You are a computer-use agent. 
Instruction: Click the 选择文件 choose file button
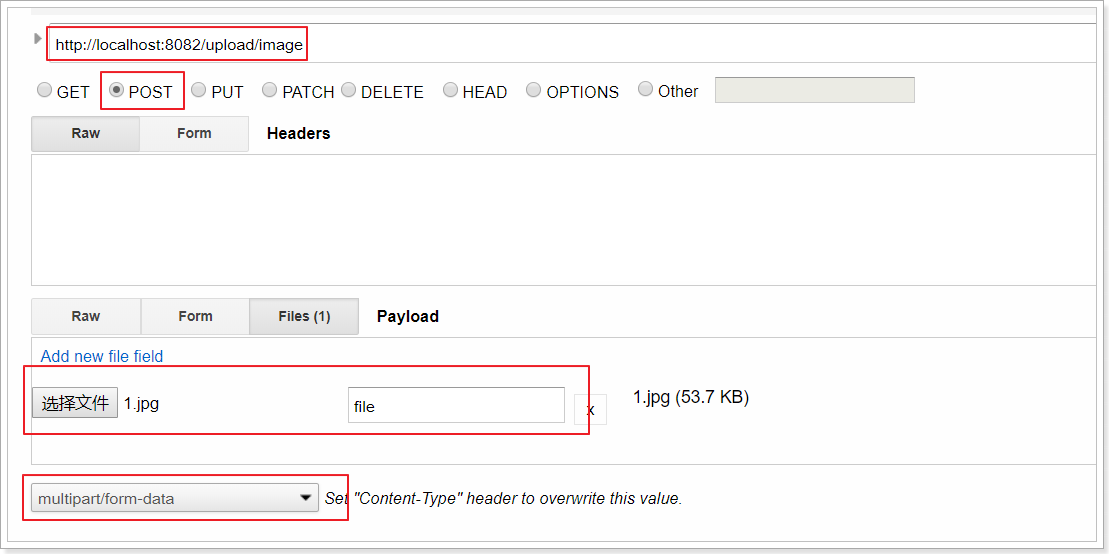pos(75,404)
